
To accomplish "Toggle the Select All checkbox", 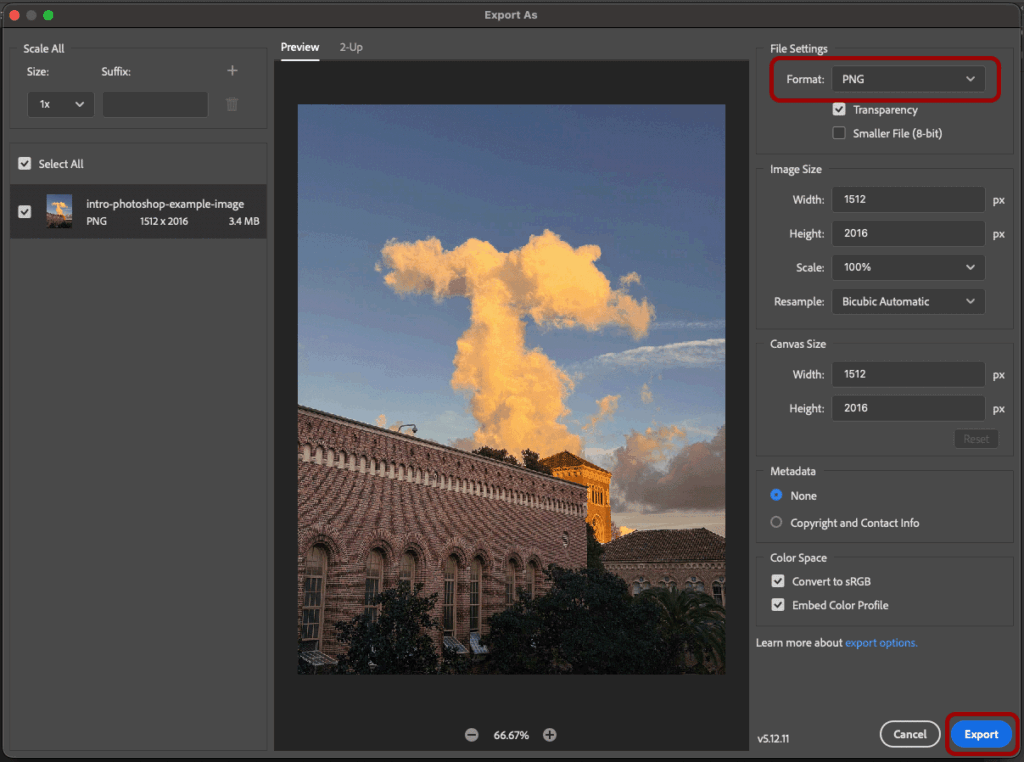I will click(25, 164).
